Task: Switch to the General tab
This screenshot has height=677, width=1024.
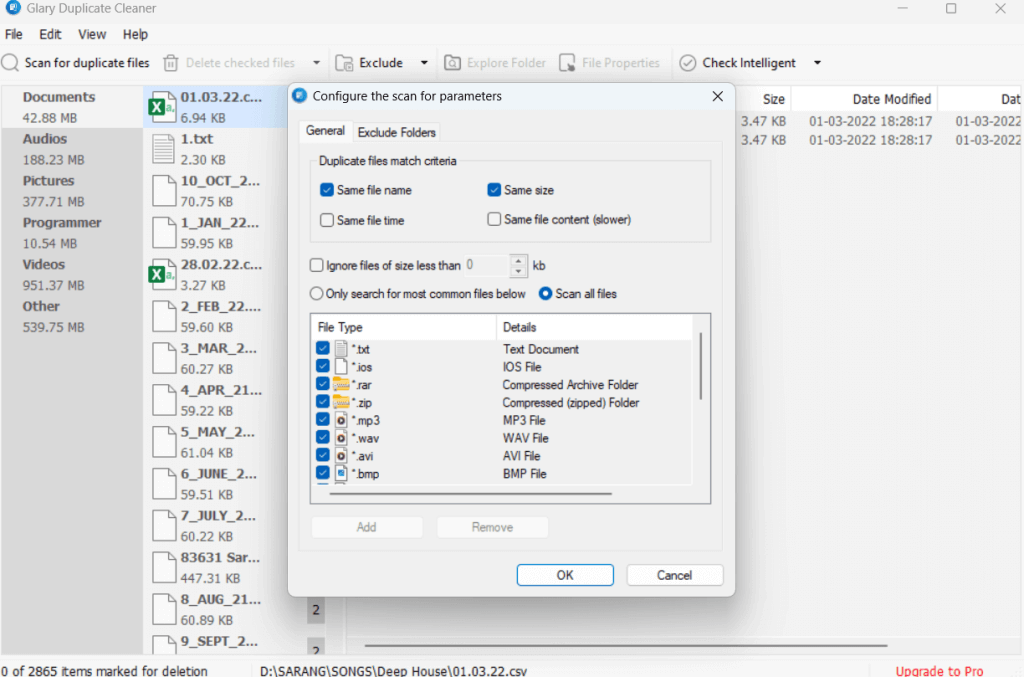Action: tap(325, 131)
